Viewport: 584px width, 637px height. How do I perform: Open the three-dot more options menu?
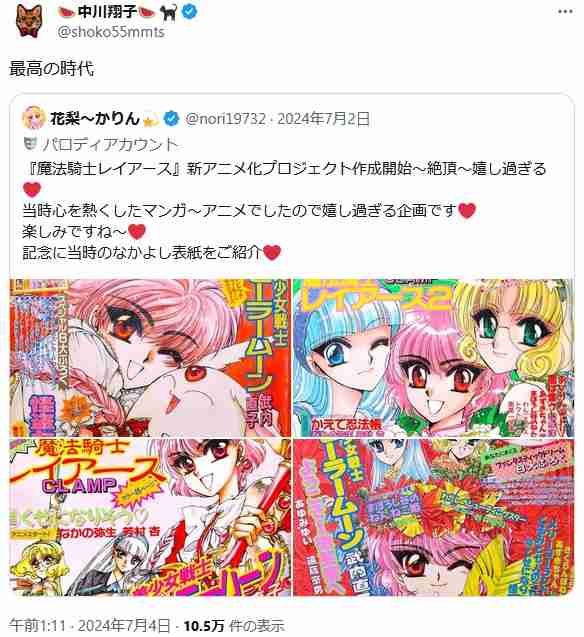point(565,11)
